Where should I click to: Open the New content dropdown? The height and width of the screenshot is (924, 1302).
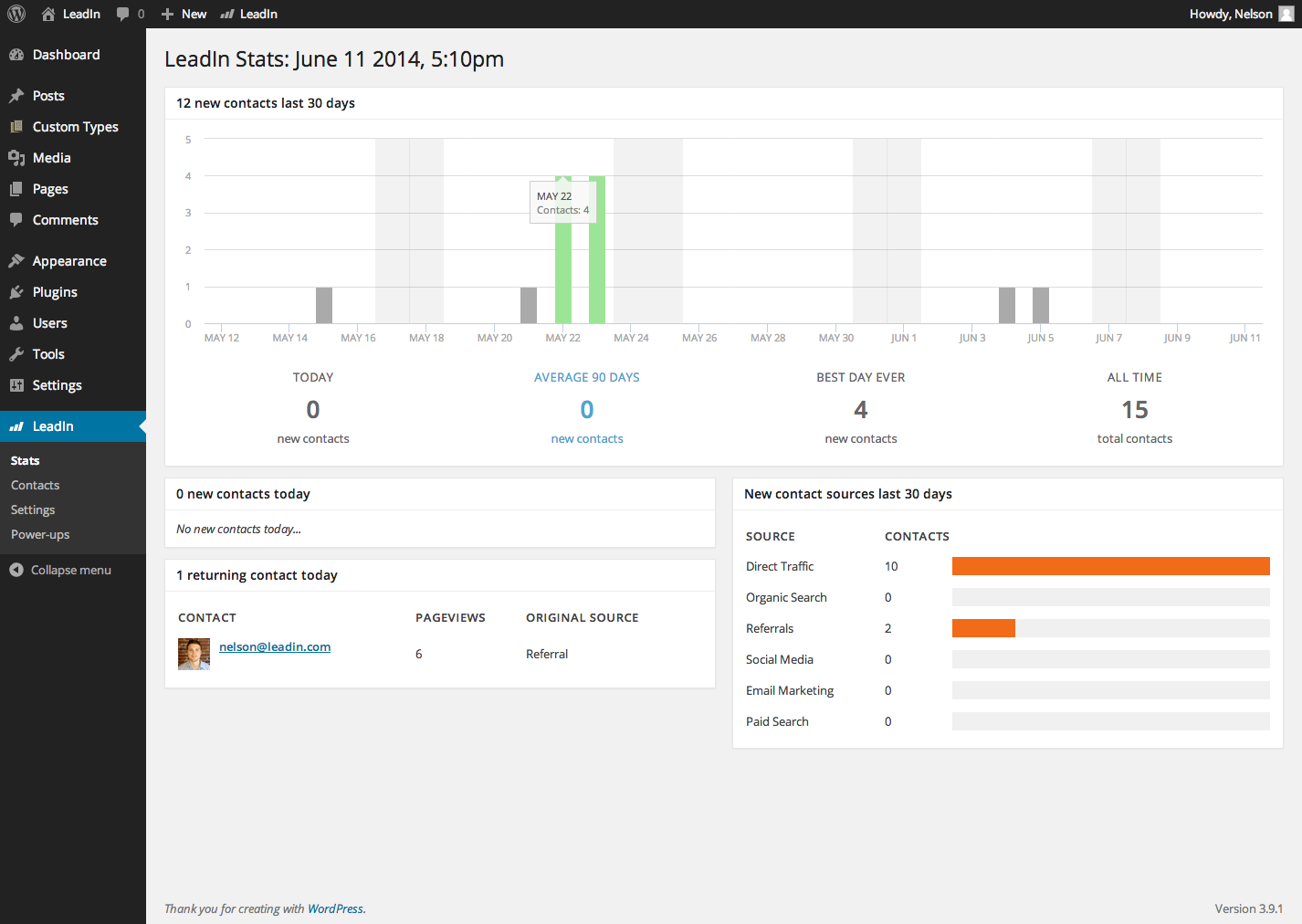click(x=184, y=14)
